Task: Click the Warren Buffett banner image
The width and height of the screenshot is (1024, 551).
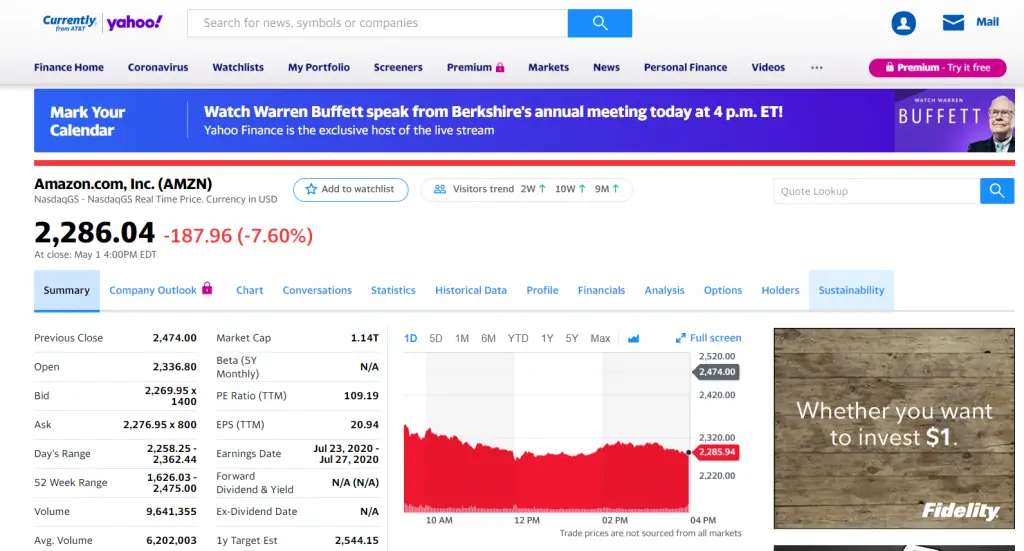Action: (954, 121)
